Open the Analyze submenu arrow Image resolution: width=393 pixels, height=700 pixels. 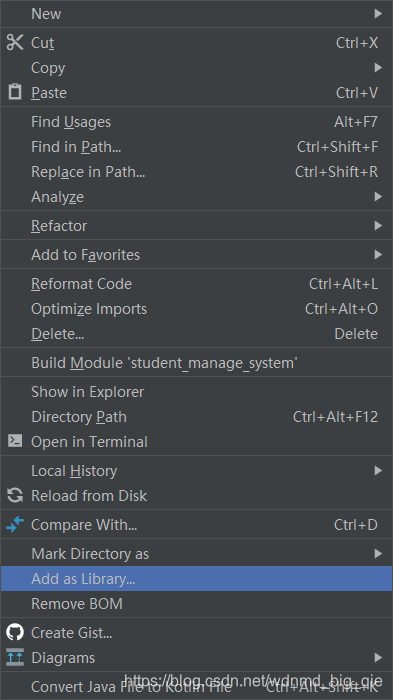[x=378, y=196]
